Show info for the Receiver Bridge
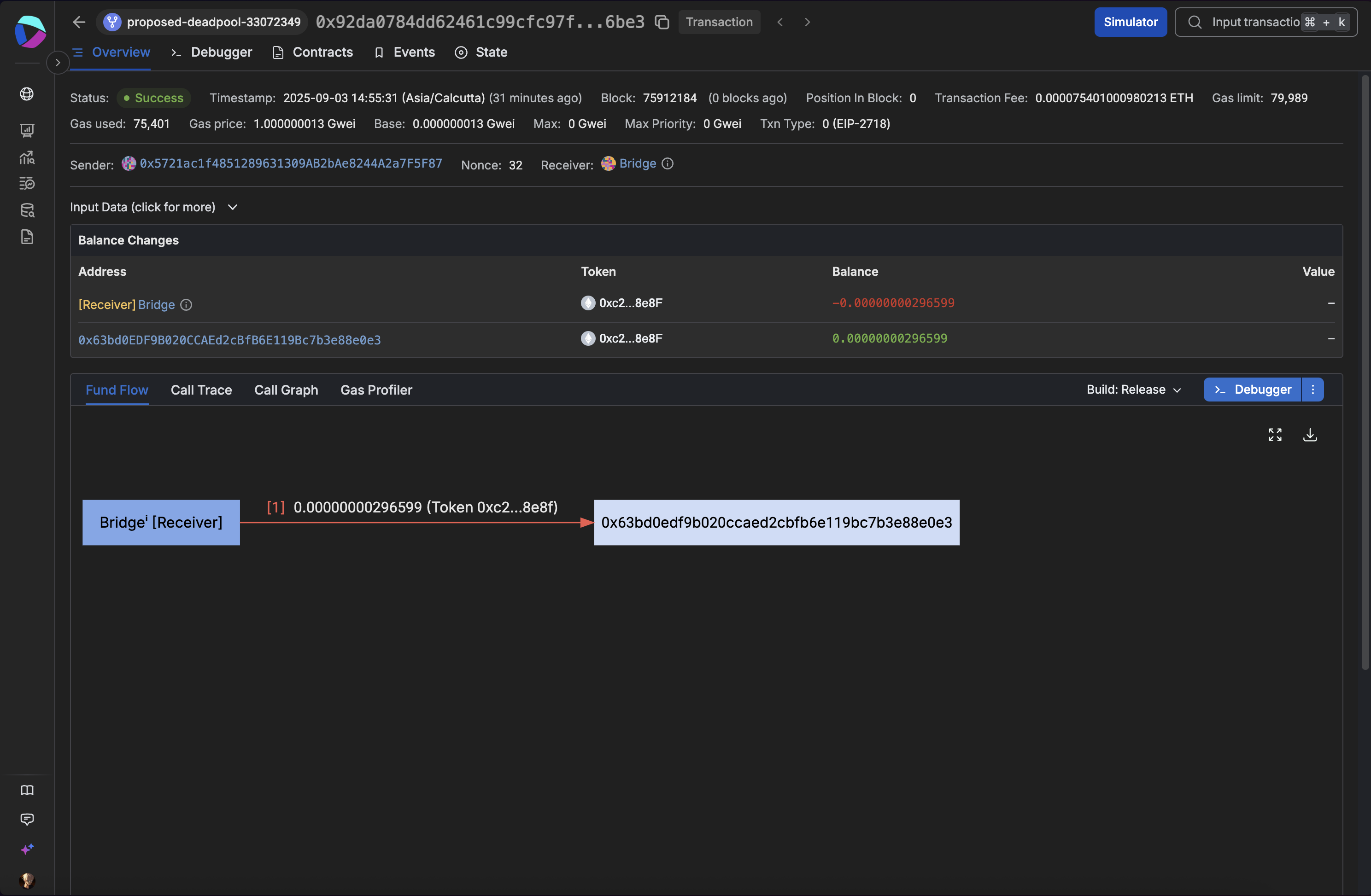Screen dimensions: 1371x896 tap(667, 163)
